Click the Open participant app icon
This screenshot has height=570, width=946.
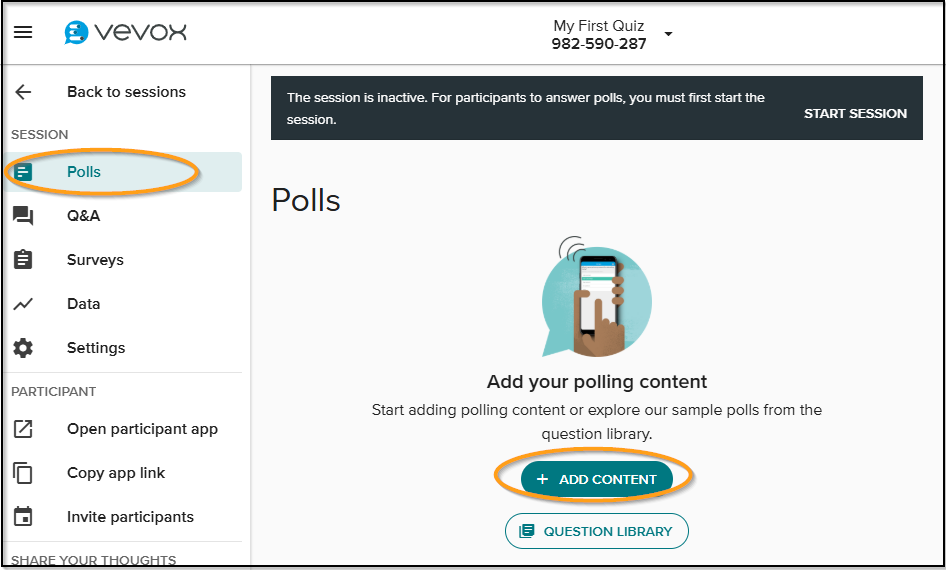pos(23,429)
